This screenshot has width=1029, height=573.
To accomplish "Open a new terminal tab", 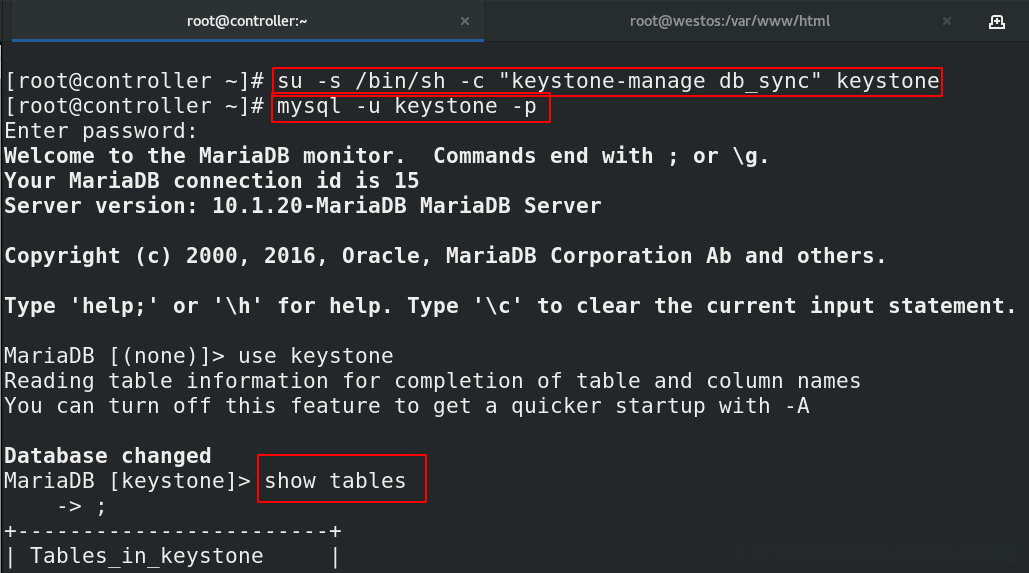I will 997,21.
